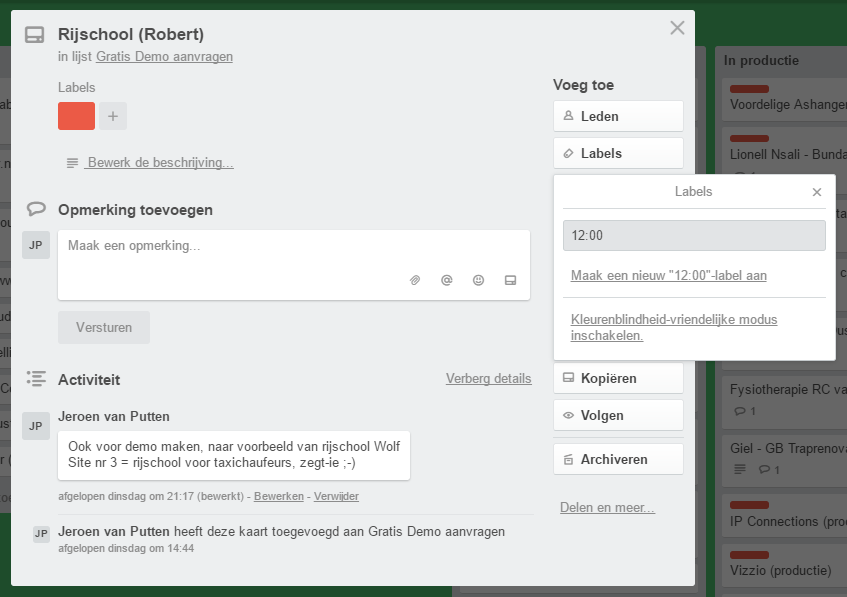Viewport: 847px width, 597px height.
Task: Click JP avatar beside Jeroen van Putten comment
Action: click(36, 426)
